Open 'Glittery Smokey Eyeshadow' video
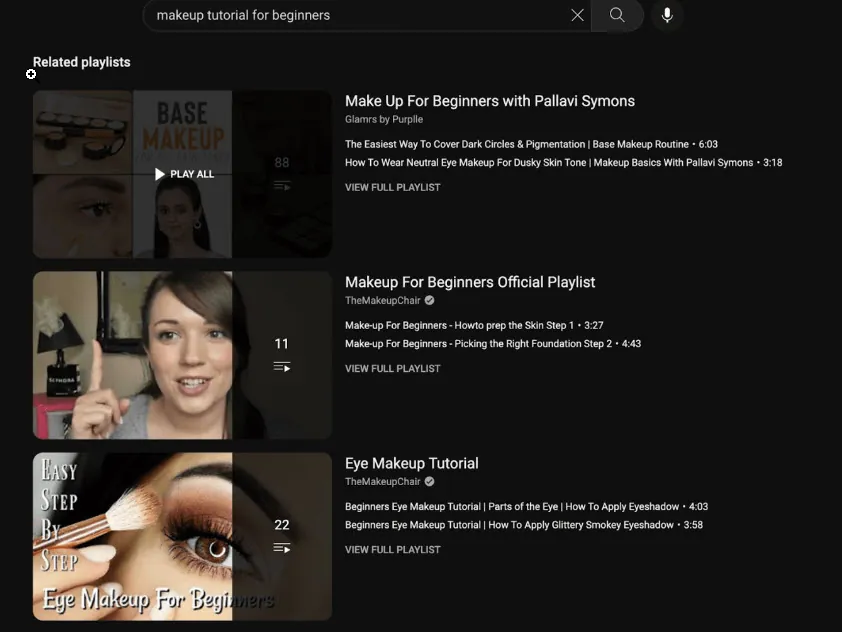 pos(524,525)
